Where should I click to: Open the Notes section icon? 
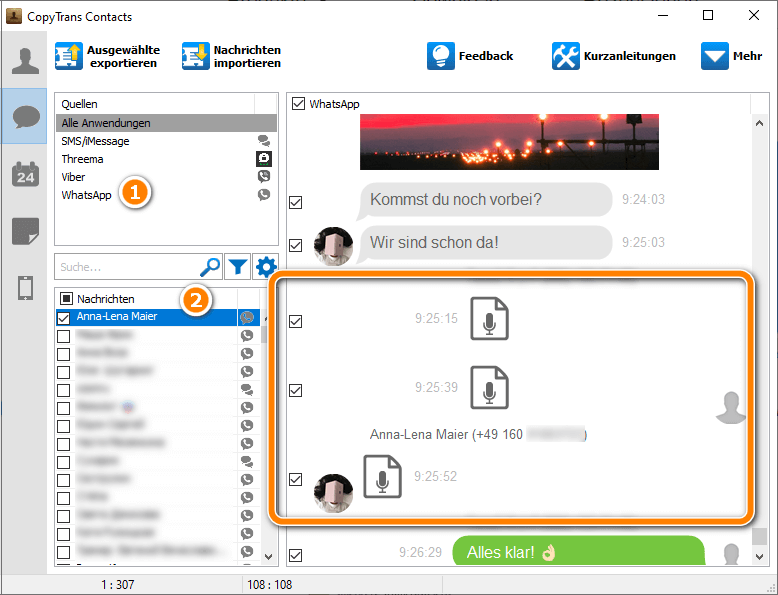(x=25, y=231)
